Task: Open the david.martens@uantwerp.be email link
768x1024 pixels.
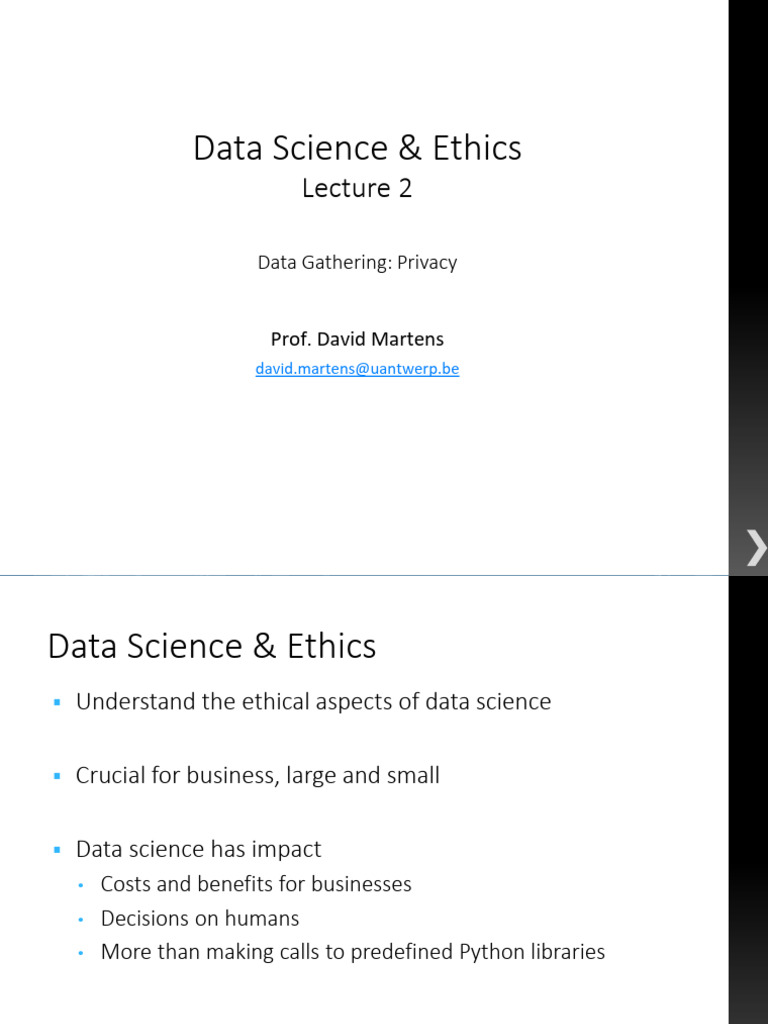Action: [357, 369]
